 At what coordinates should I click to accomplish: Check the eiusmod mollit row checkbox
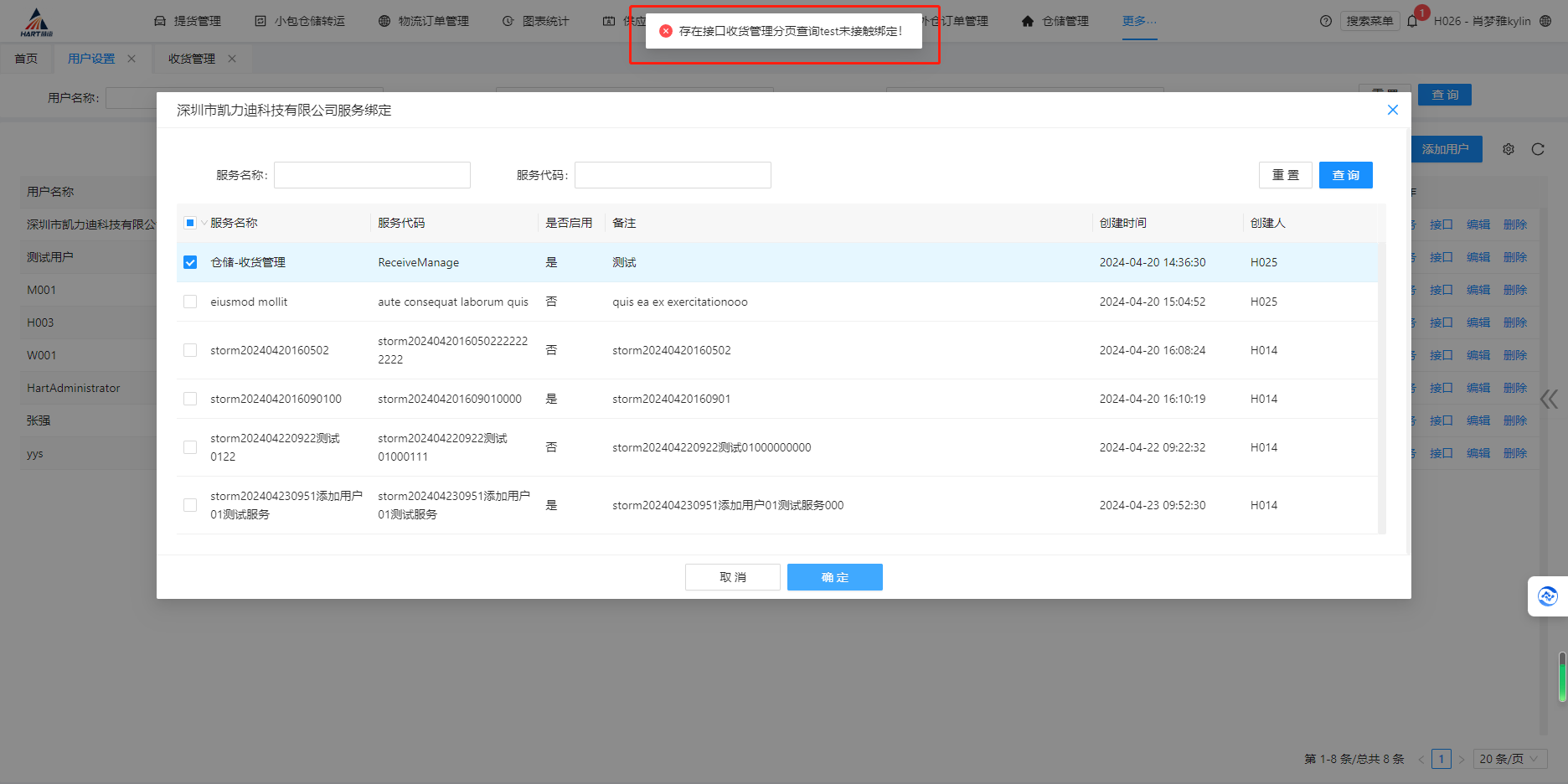(x=190, y=302)
